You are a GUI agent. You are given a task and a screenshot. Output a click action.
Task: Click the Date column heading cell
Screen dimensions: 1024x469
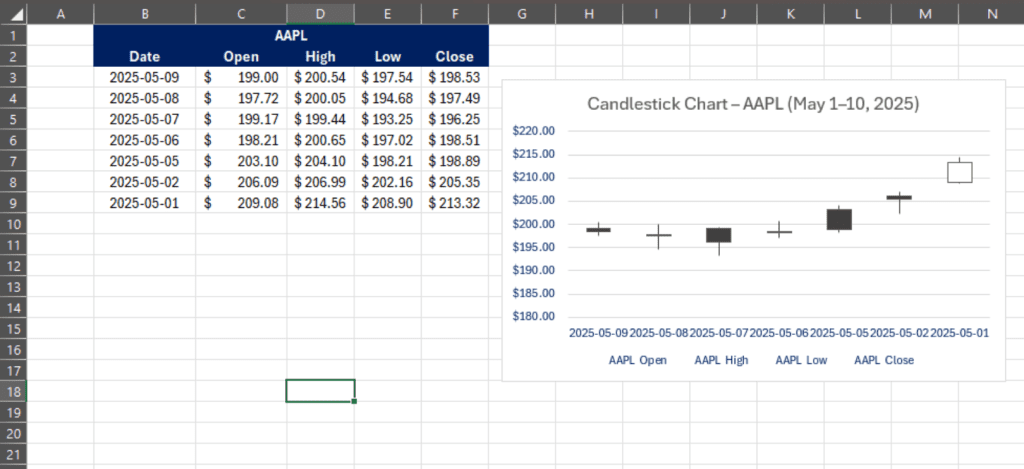(x=144, y=56)
